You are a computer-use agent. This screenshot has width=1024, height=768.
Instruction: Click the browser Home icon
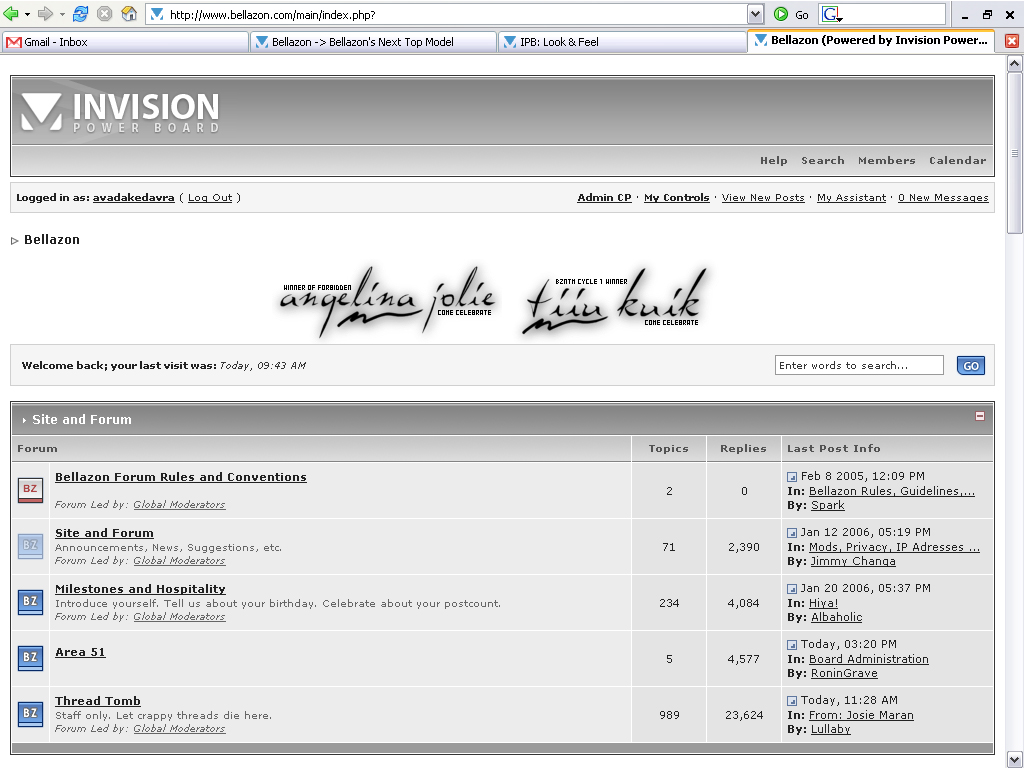click(x=129, y=14)
